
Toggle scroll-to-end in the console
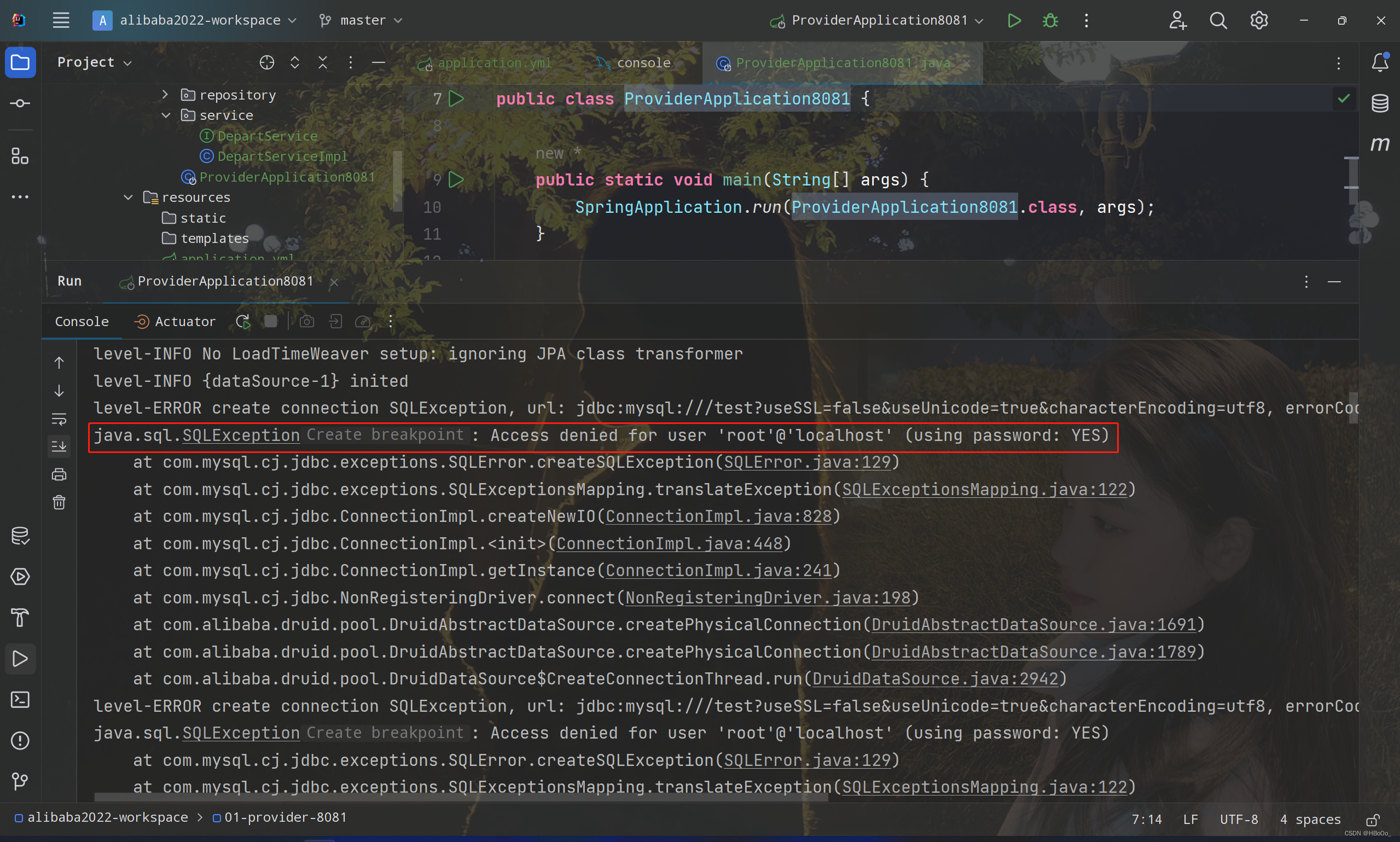[x=59, y=446]
